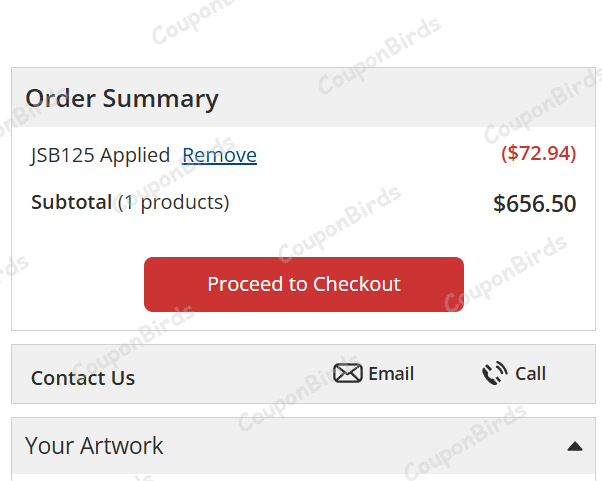Click the gray Order Summary header bar
Screen dimensions: 602x481
(400, 98)
